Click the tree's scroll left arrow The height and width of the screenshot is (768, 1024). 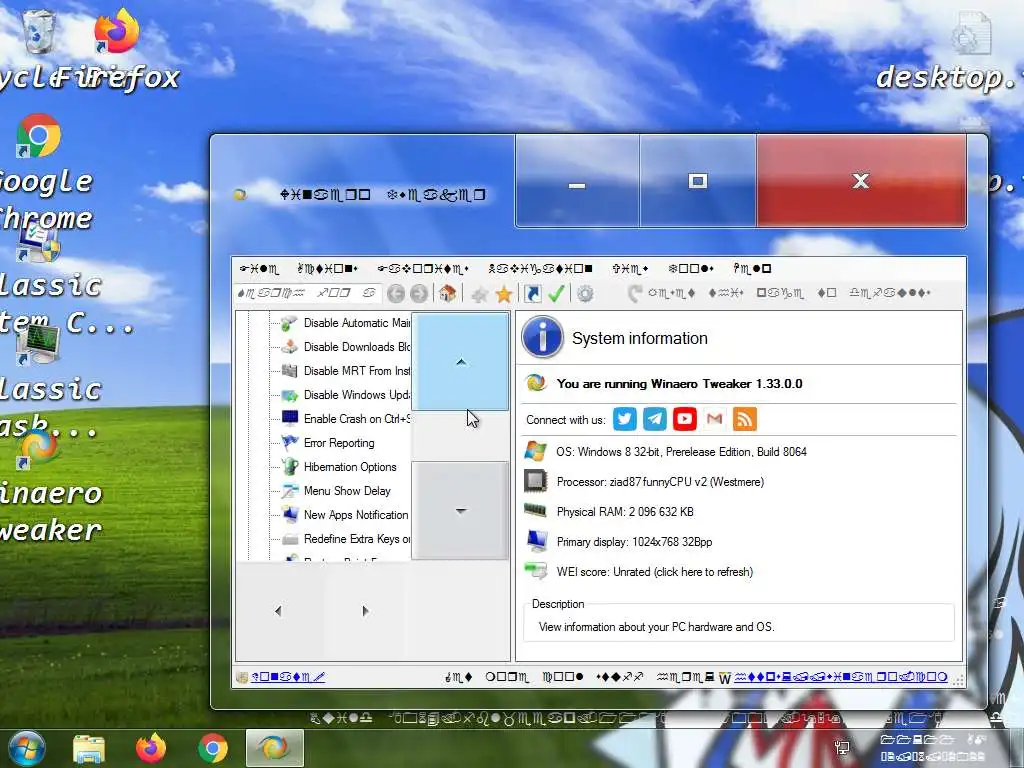279,611
